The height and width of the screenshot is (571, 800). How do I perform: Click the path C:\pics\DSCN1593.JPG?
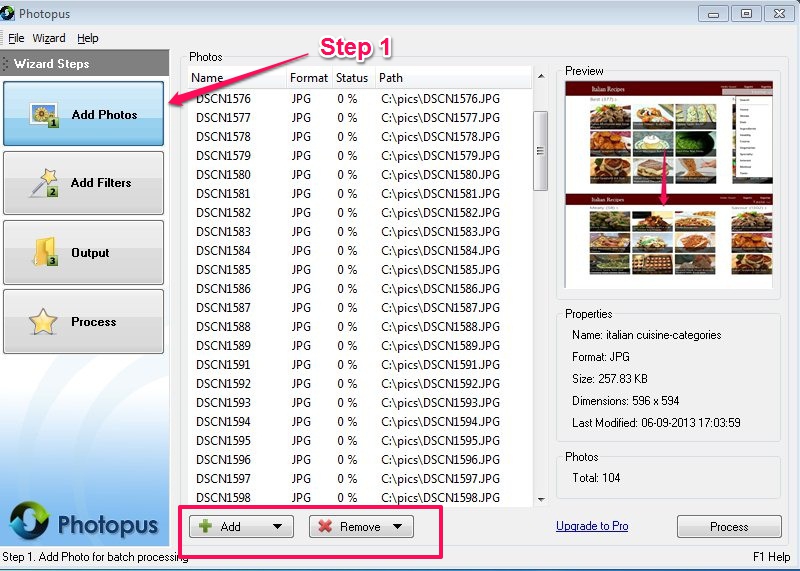click(440, 403)
